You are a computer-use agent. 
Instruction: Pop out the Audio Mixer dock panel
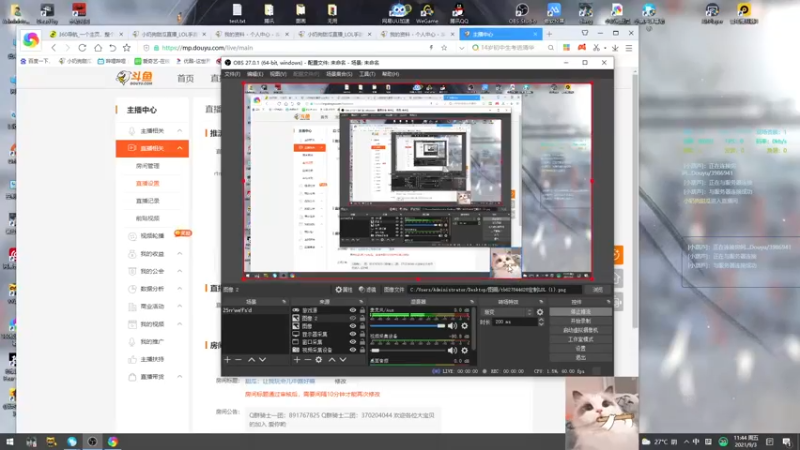click(471, 302)
